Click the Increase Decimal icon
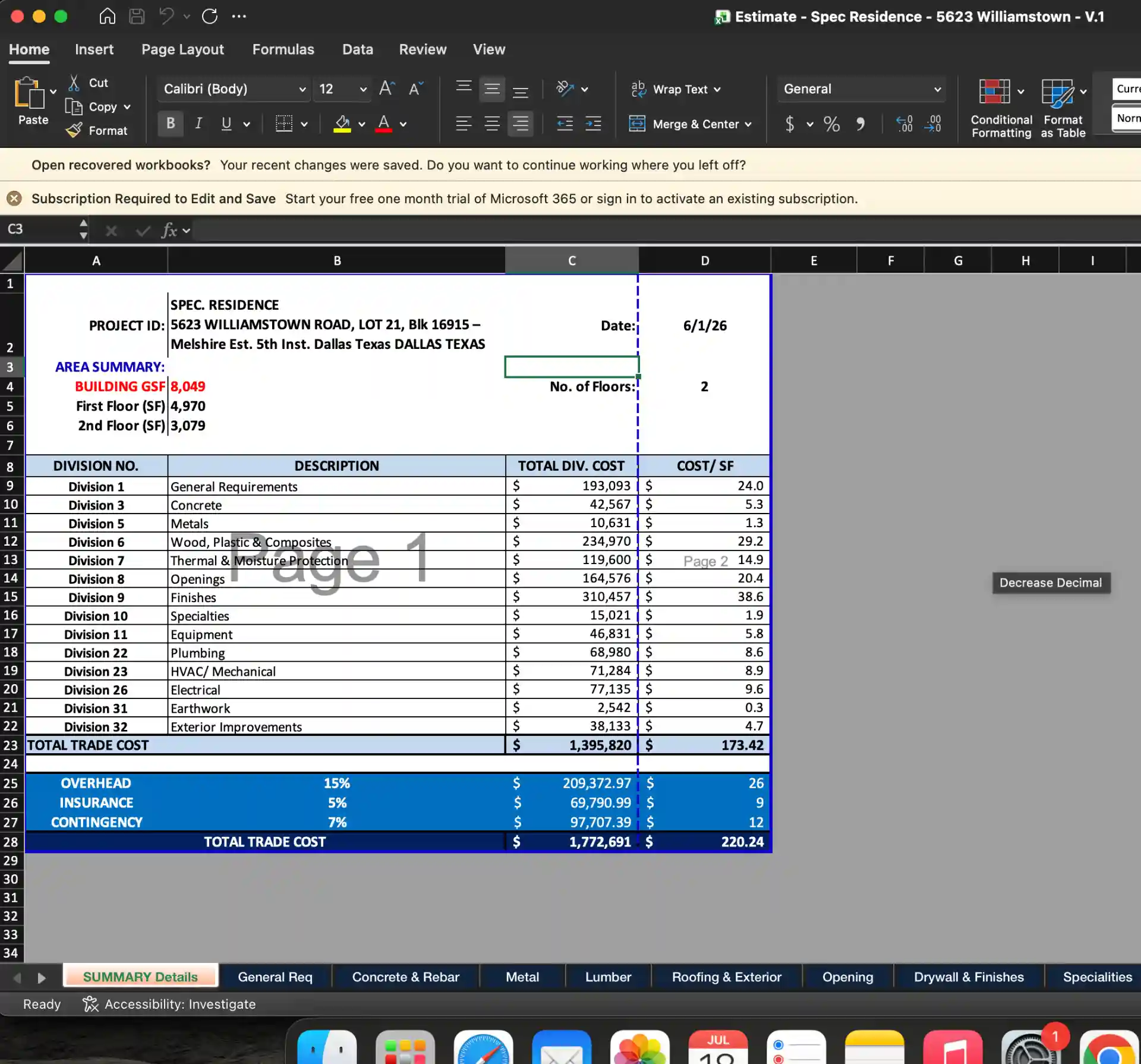 point(904,124)
